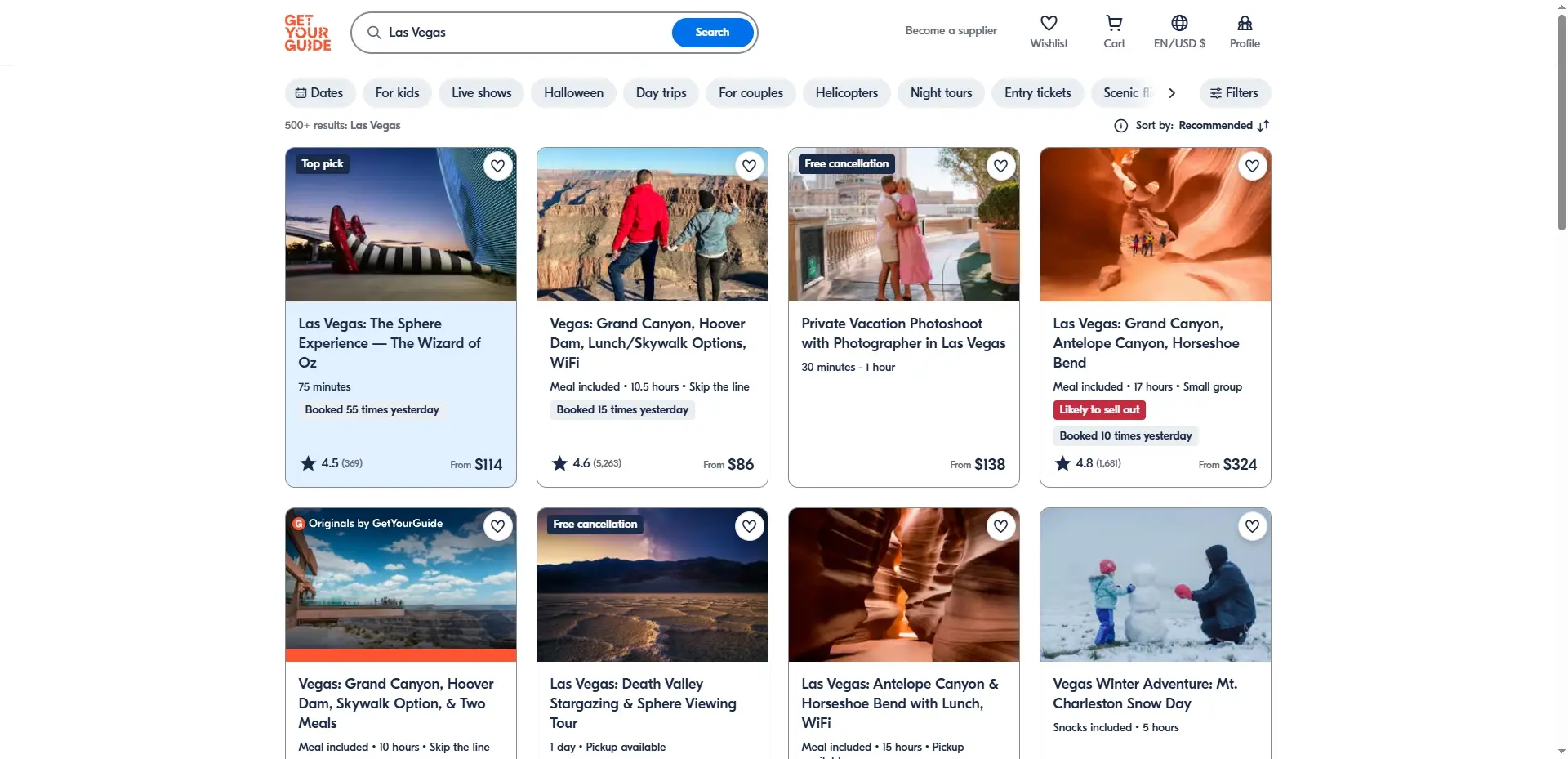
Task: Select the Helicopters filter chip
Action: (846, 93)
